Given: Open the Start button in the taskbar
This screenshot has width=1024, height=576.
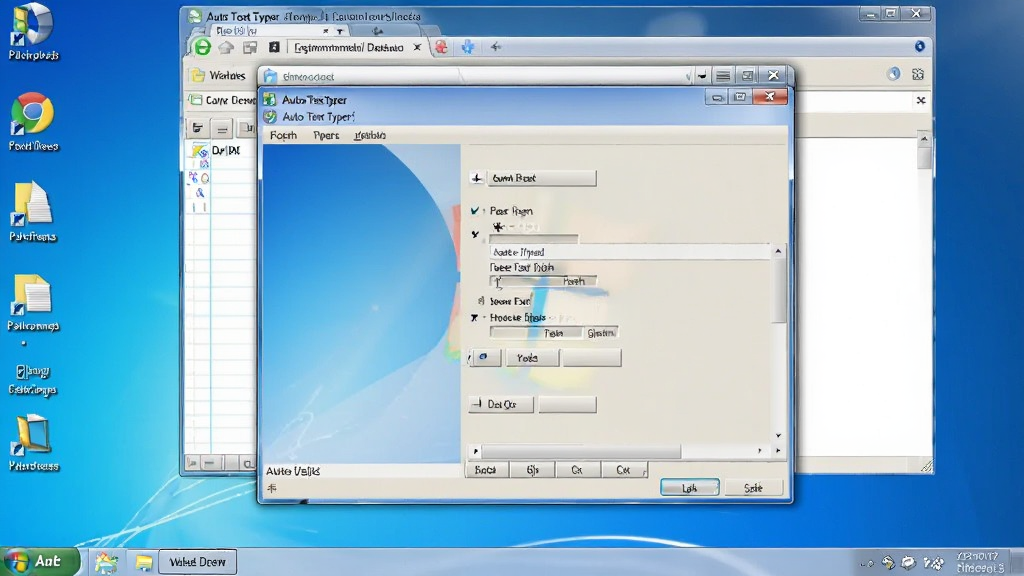Looking at the screenshot, I should 40,561.
